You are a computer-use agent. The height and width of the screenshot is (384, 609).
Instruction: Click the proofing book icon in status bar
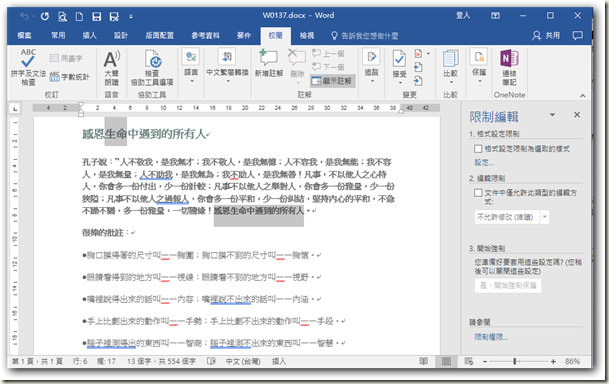pos(211,361)
